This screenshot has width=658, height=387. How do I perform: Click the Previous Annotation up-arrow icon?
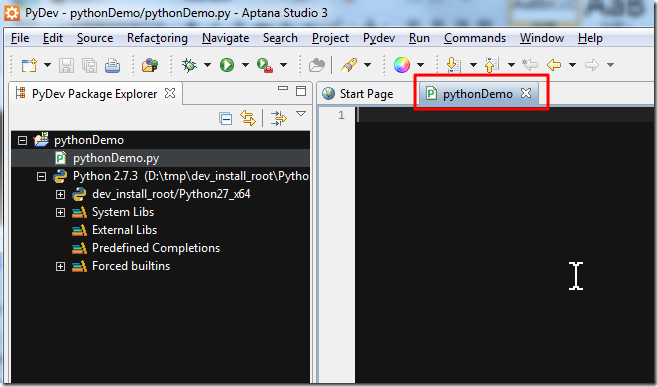[x=491, y=65]
